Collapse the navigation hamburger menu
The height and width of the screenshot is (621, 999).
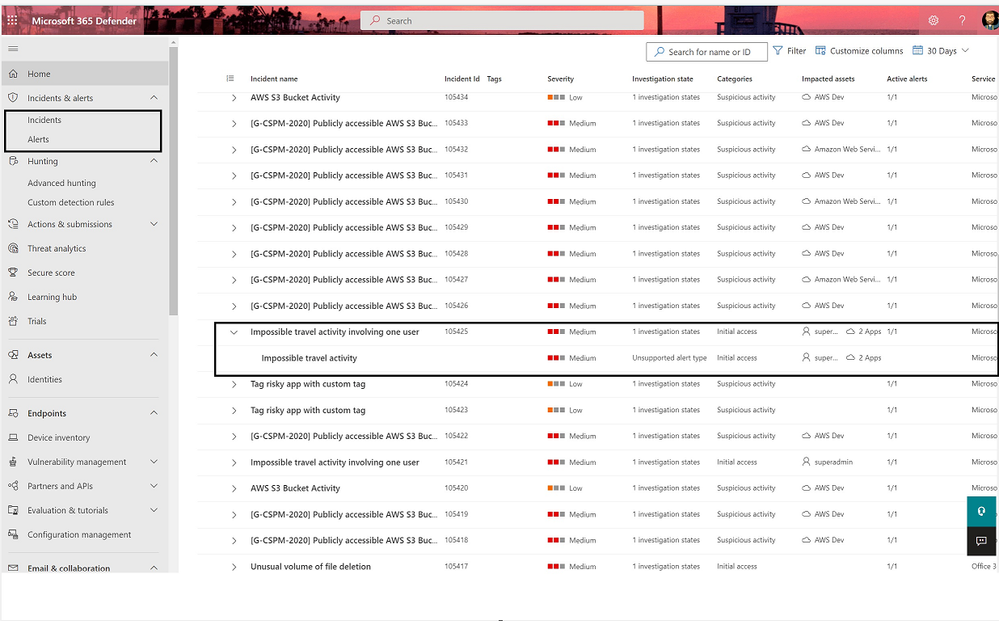coord(13,48)
